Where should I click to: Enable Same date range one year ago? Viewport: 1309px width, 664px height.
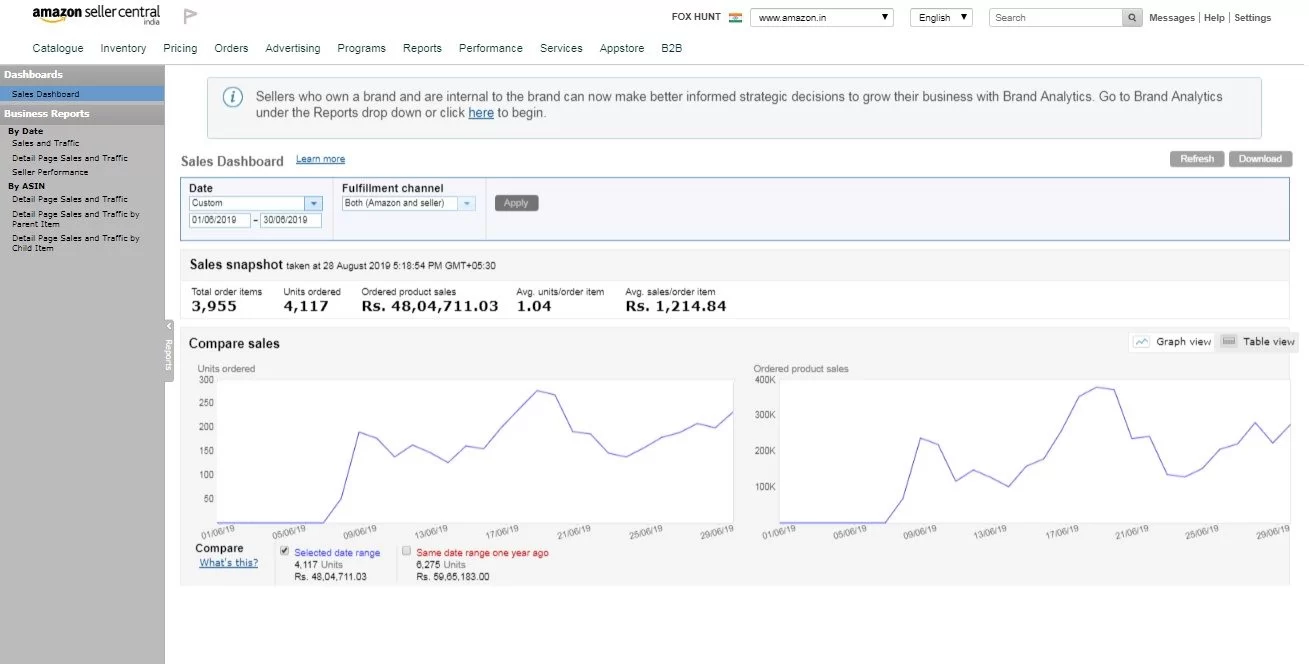406,551
